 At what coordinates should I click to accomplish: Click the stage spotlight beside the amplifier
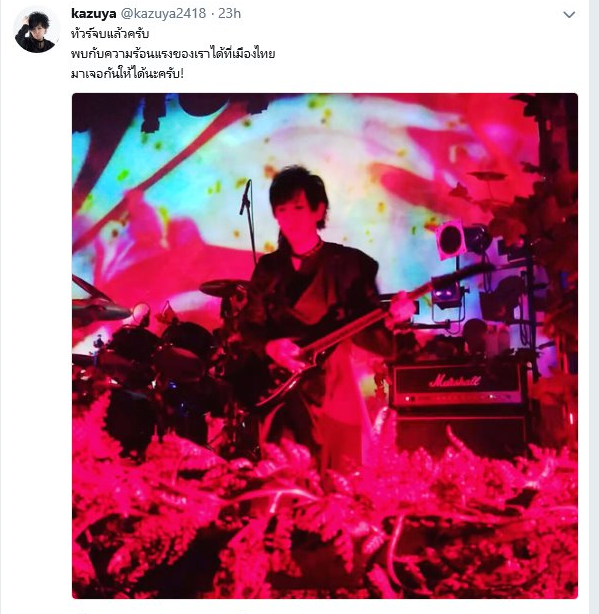point(450,240)
